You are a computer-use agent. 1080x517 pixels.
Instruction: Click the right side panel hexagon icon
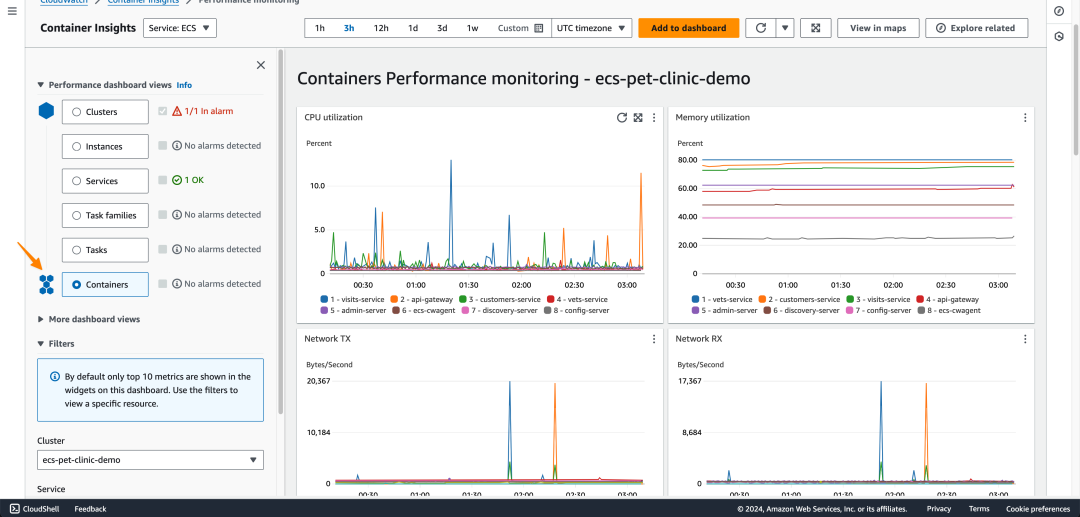point(1059,36)
